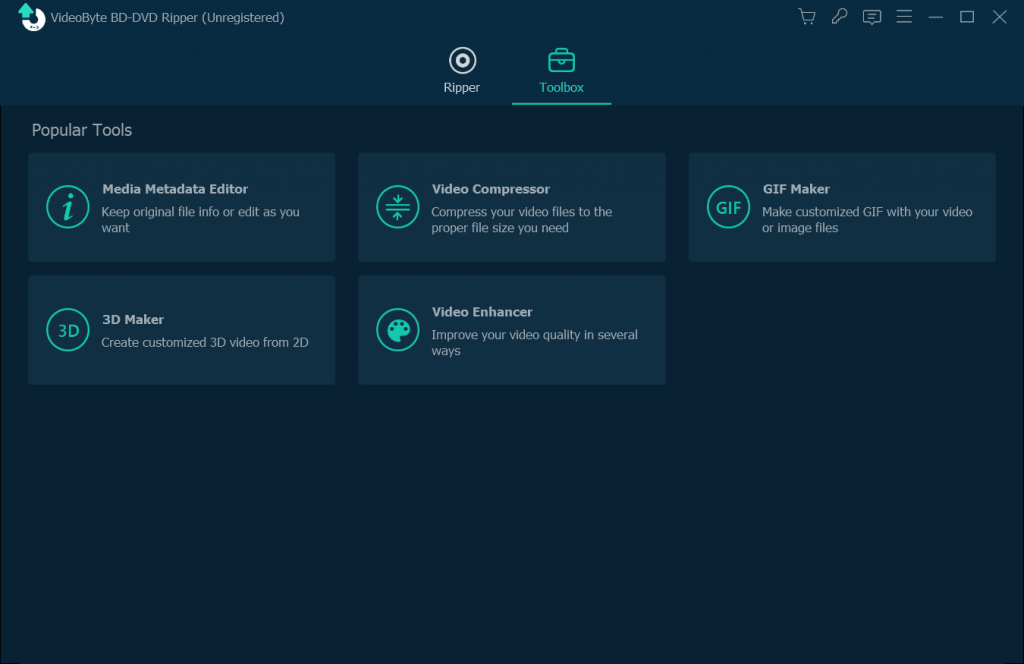
Task: Click the Popular Tools heading
Action: coord(82,130)
